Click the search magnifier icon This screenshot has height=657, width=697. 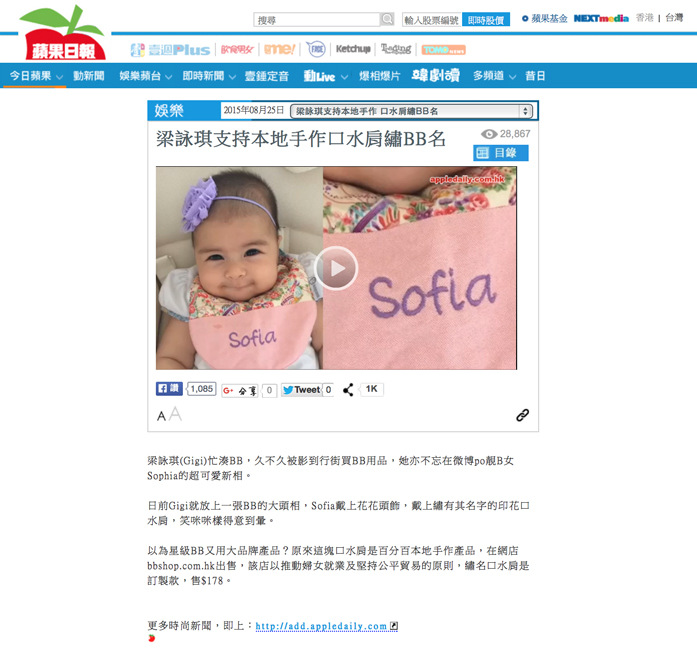tap(387, 19)
